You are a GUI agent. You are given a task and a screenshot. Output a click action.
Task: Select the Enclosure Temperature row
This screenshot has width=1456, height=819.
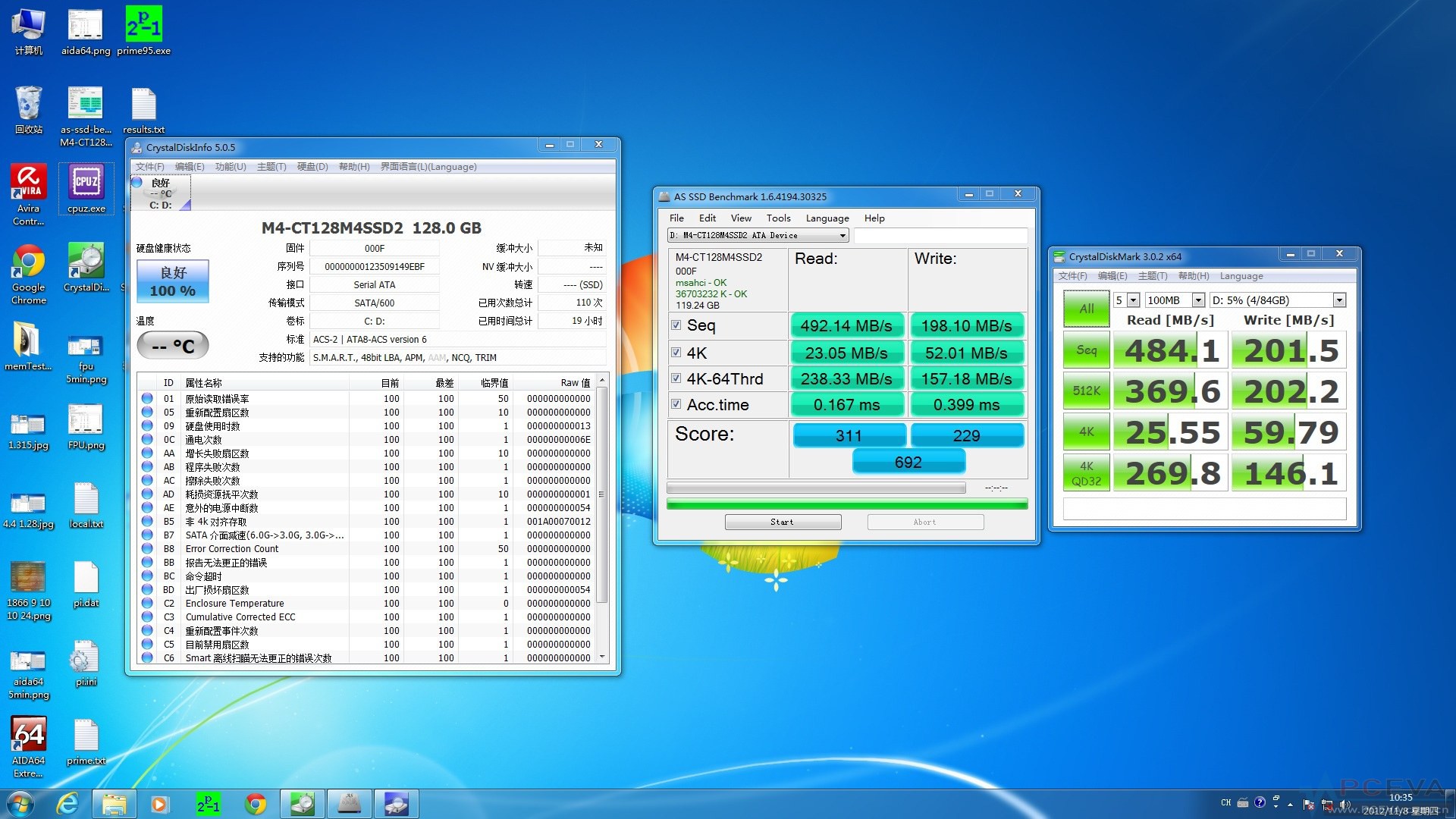click(x=367, y=604)
